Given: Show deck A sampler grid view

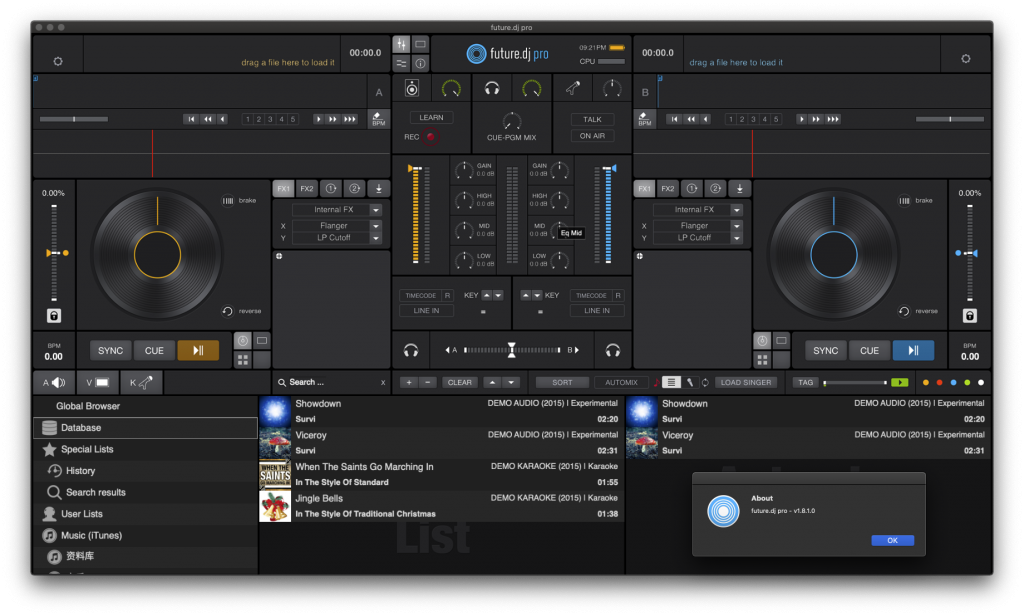Looking at the screenshot, I should pyautogui.click(x=243, y=359).
